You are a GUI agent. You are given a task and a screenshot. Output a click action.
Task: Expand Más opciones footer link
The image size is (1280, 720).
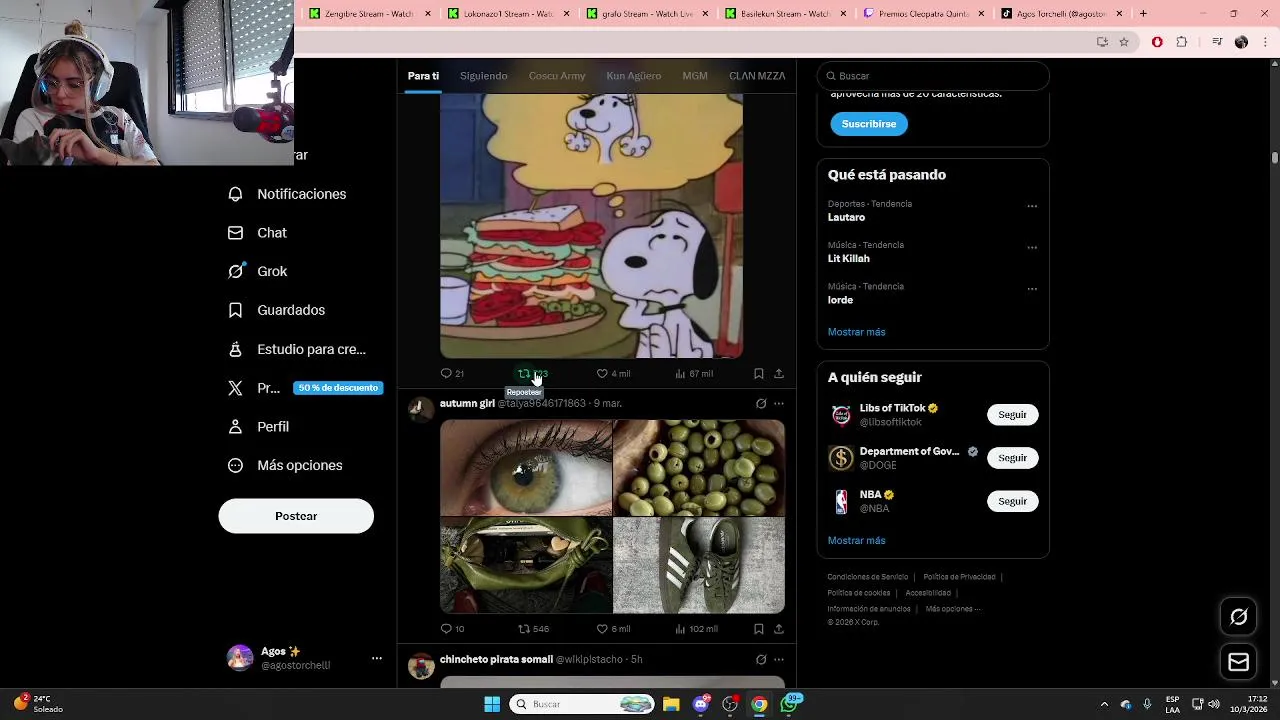point(952,609)
